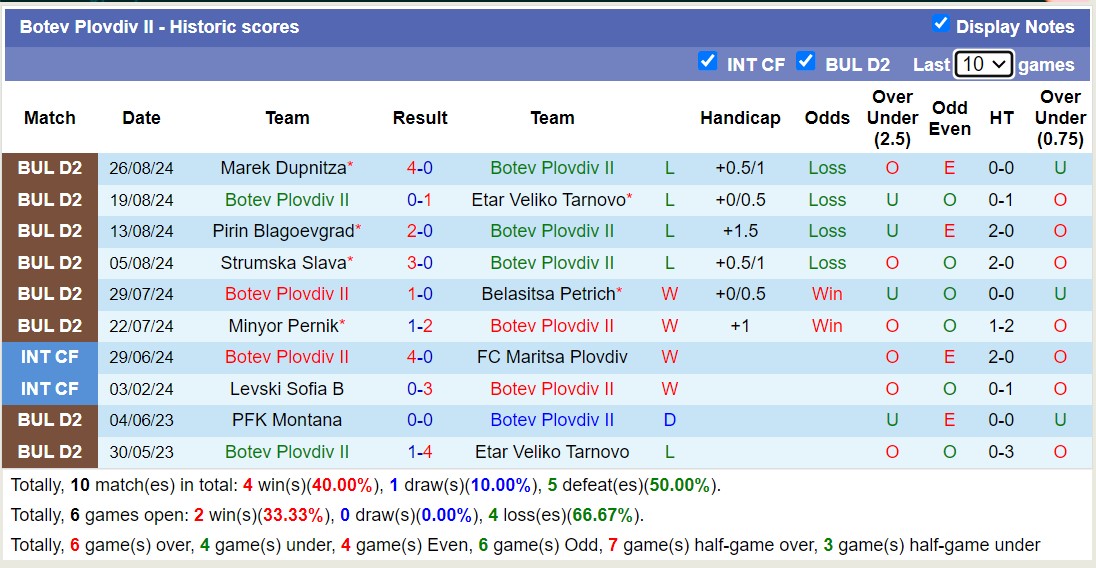Click the FC Maritsa Plovdiv team
Viewport: 1096px width, 568px height.
[552, 357]
